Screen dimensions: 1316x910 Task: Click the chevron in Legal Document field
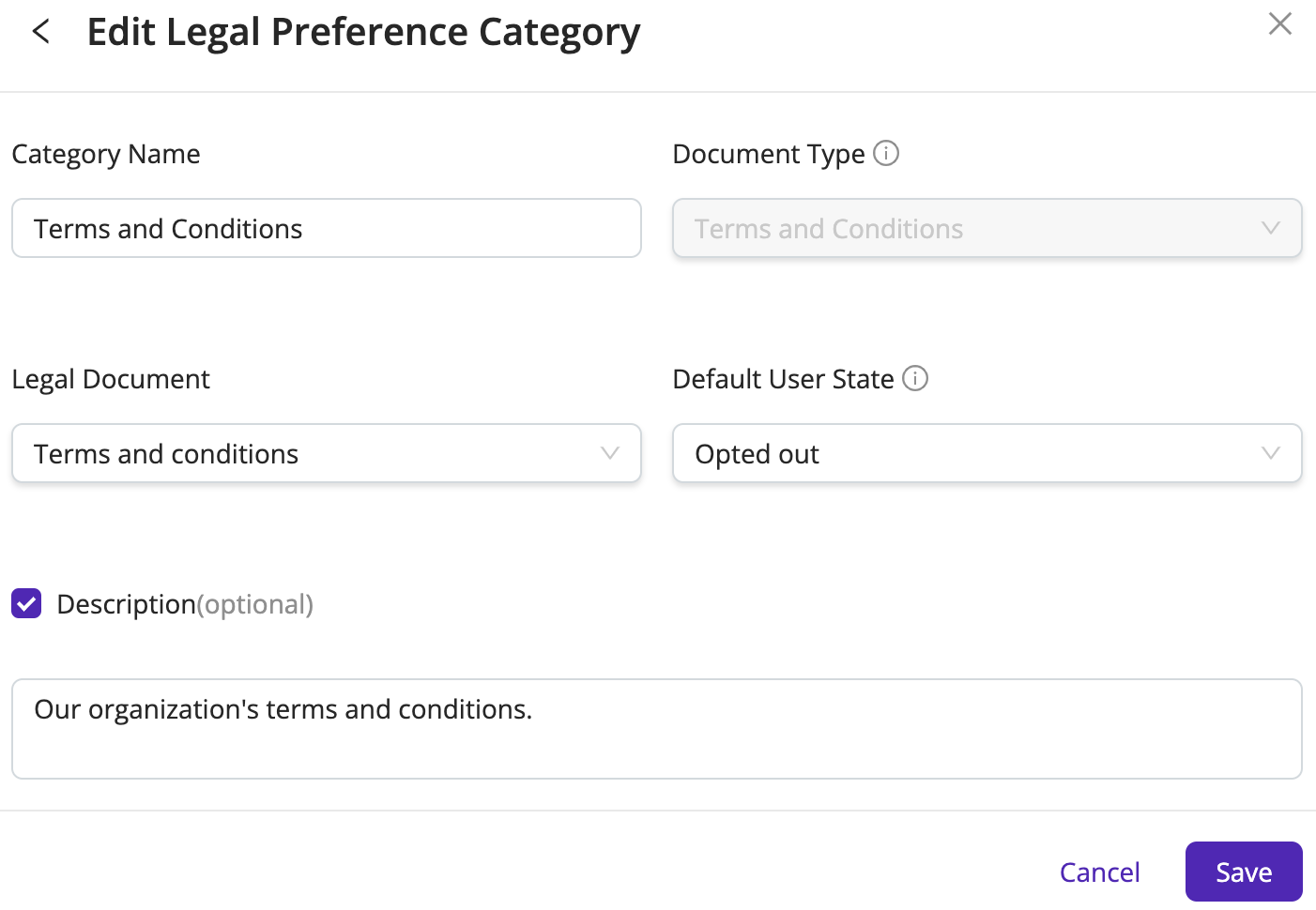pyautogui.click(x=610, y=453)
